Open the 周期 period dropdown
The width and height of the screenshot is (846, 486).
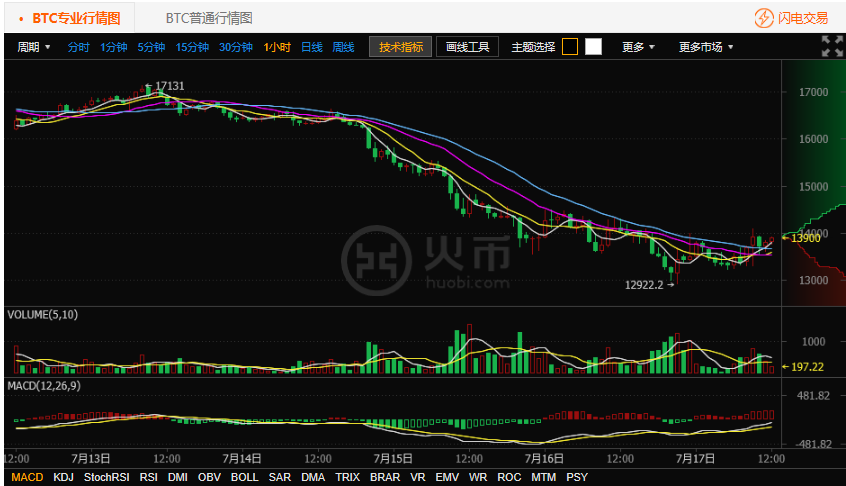tap(34, 47)
